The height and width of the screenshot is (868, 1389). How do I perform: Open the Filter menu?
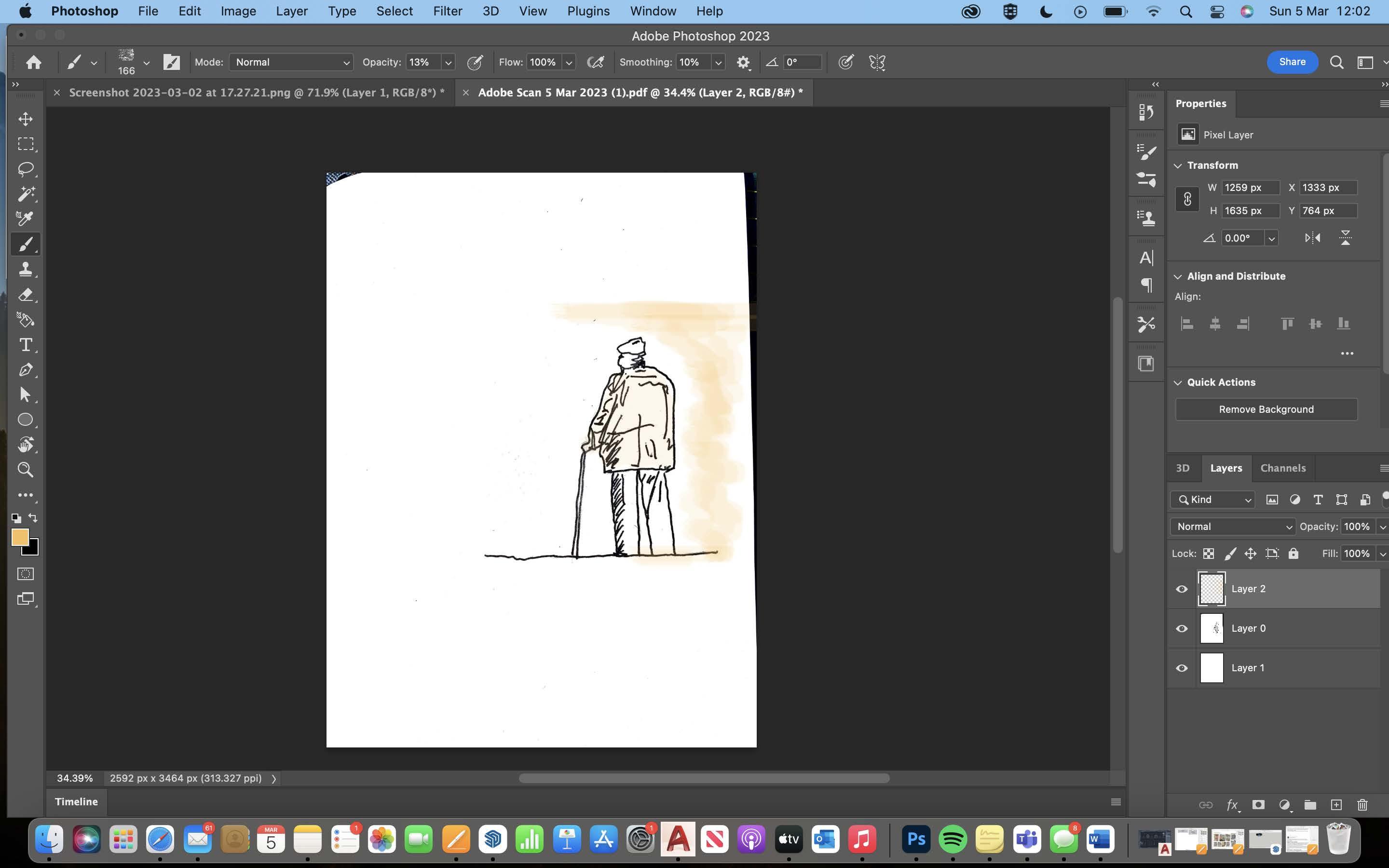point(447,11)
